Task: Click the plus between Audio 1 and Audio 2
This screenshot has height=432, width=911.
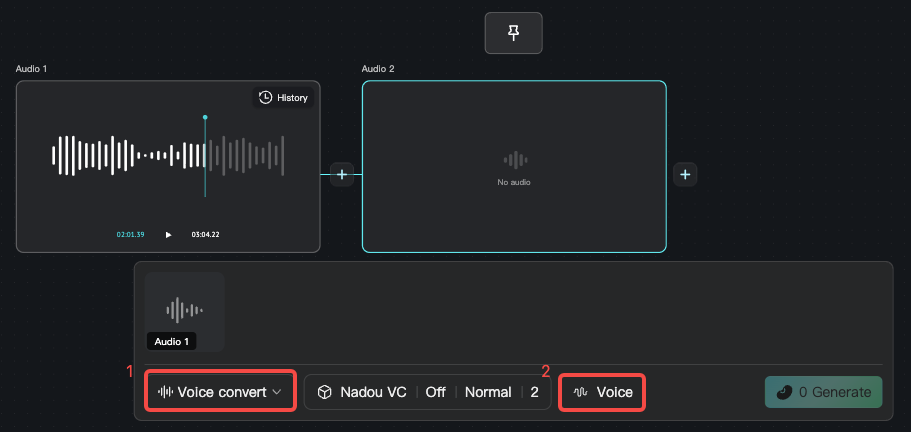Action: [x=342, y=174]
